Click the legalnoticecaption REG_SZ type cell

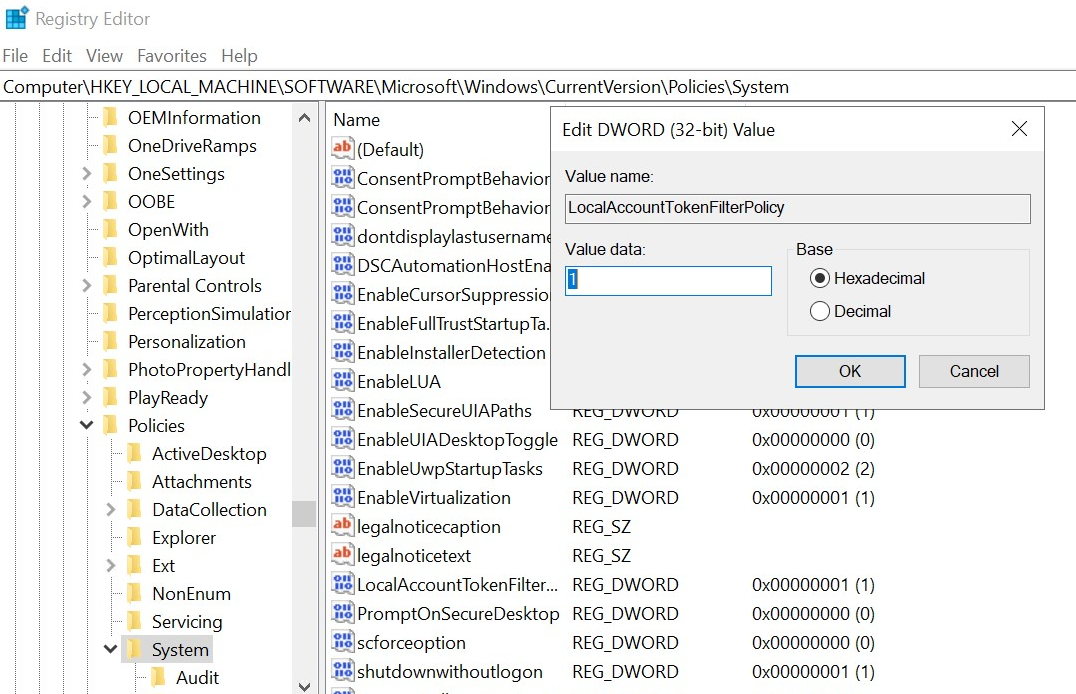click(602, 527)
